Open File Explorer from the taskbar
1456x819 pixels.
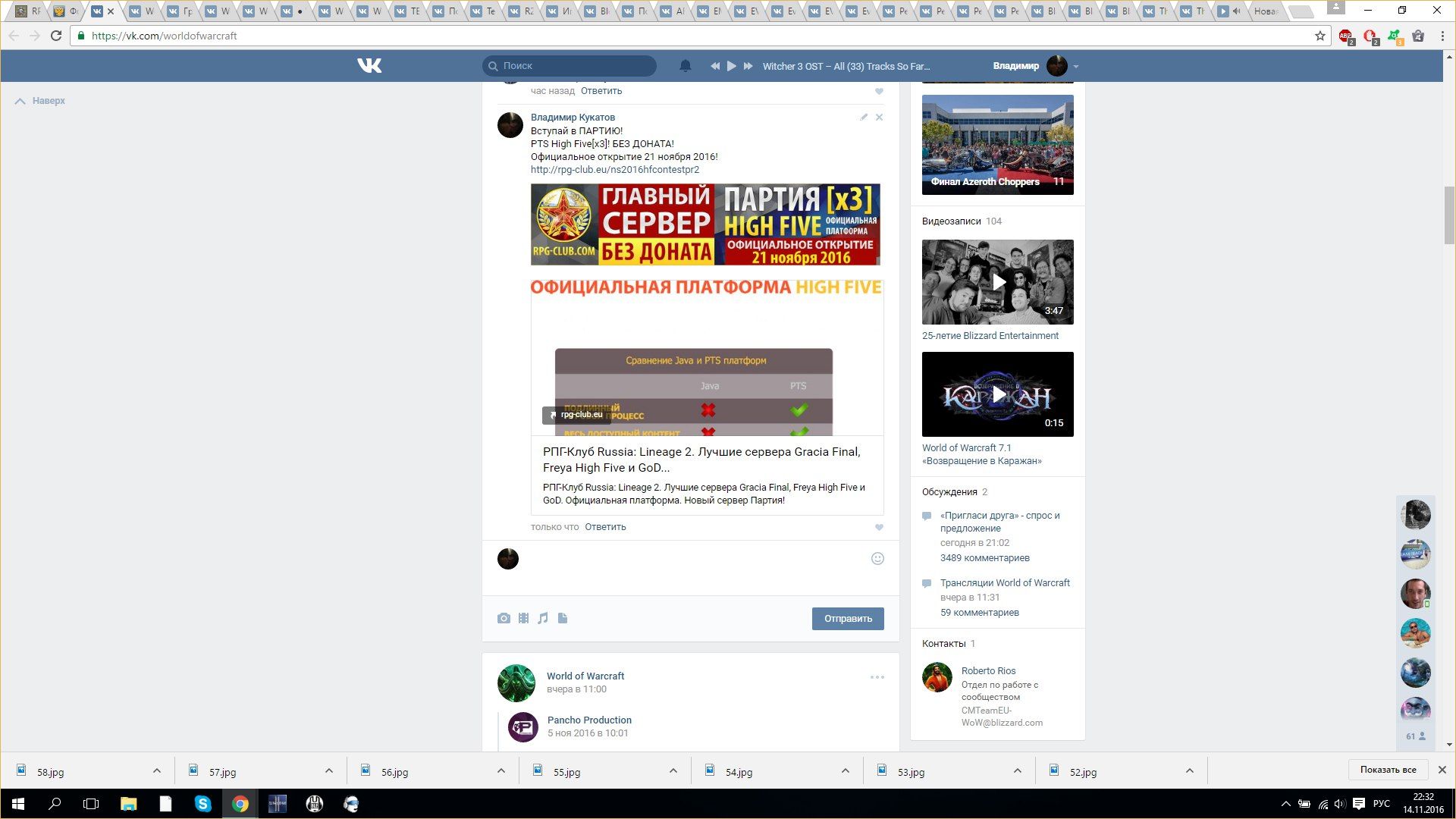128,804
